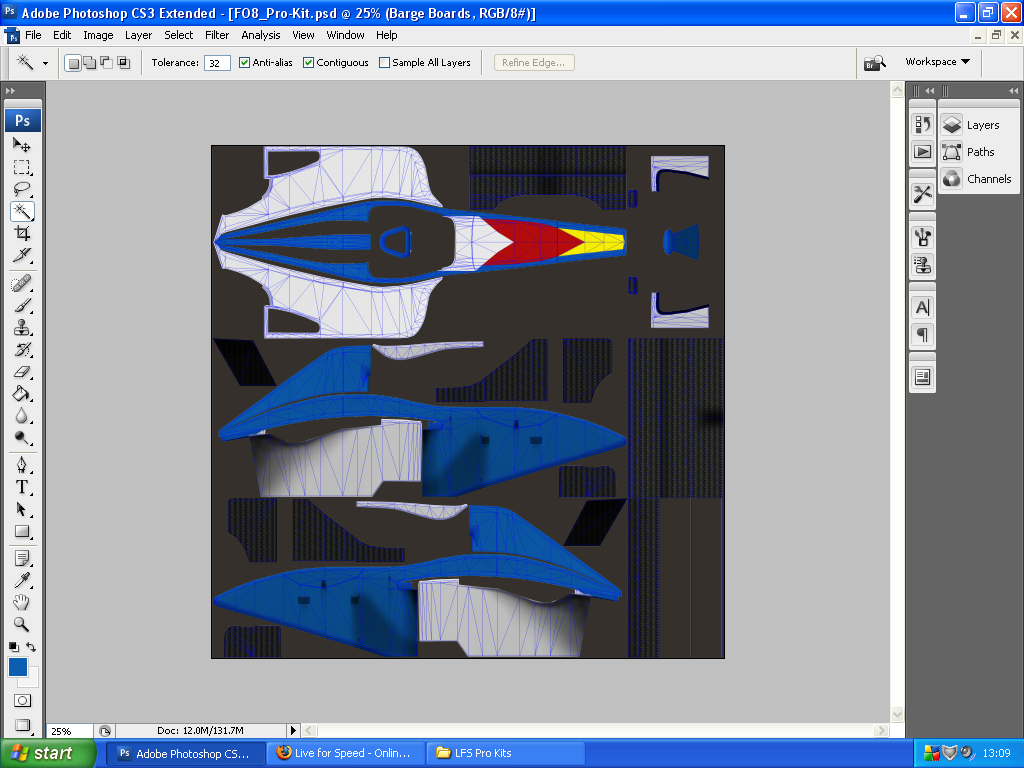Screen dimensions: 1024x768
Task: Swap foreground and background colors
Action: [31, 647]
